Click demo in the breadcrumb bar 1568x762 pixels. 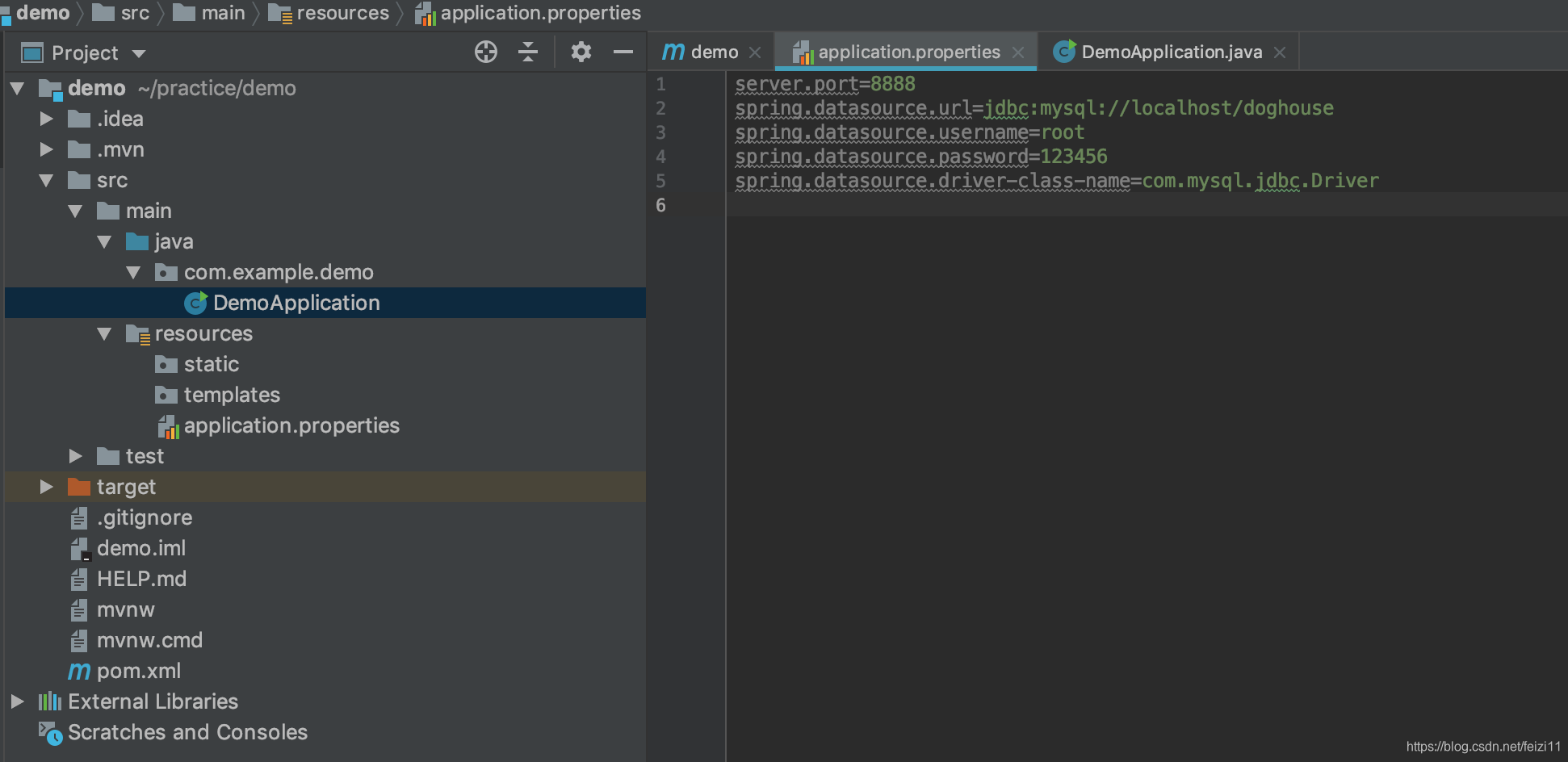click(x=43, y=13)
